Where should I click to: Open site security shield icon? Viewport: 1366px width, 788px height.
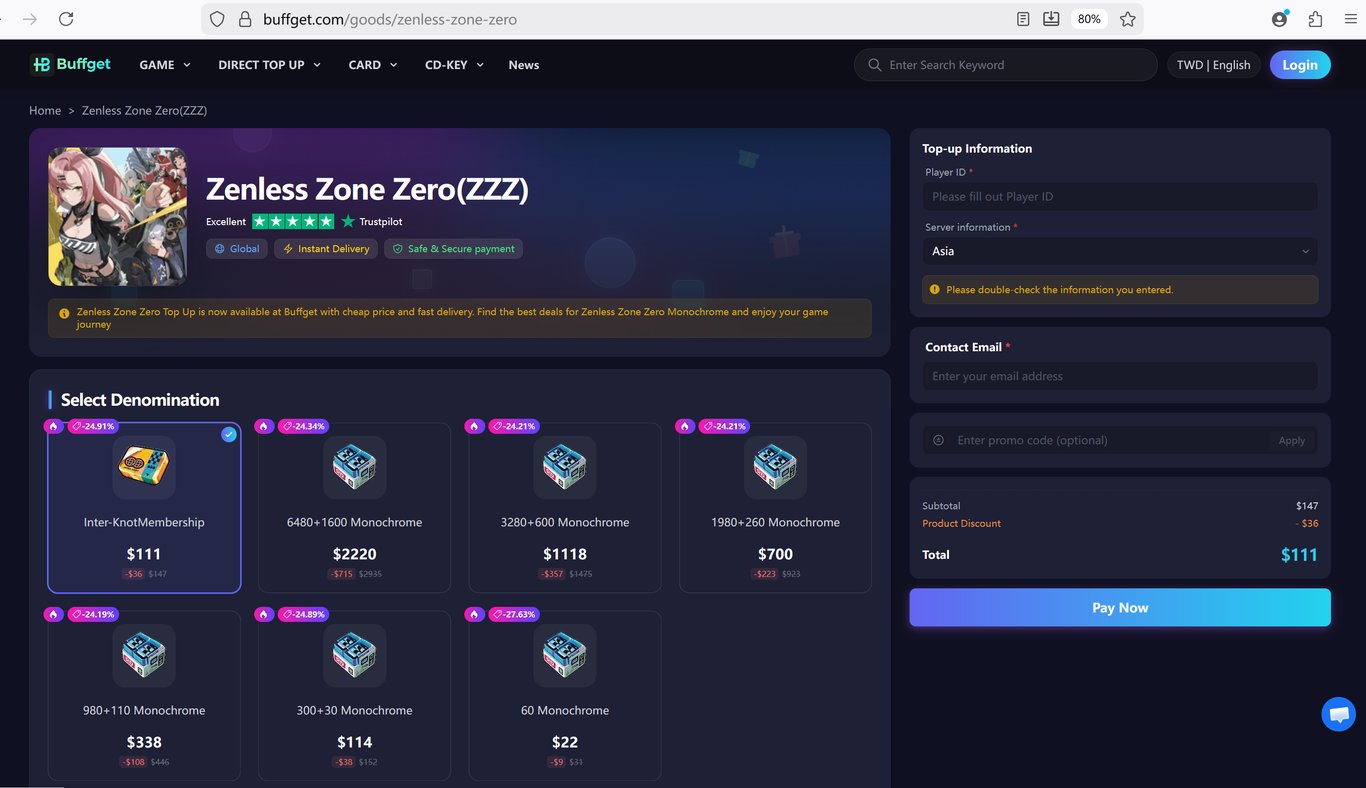(218, 19)
